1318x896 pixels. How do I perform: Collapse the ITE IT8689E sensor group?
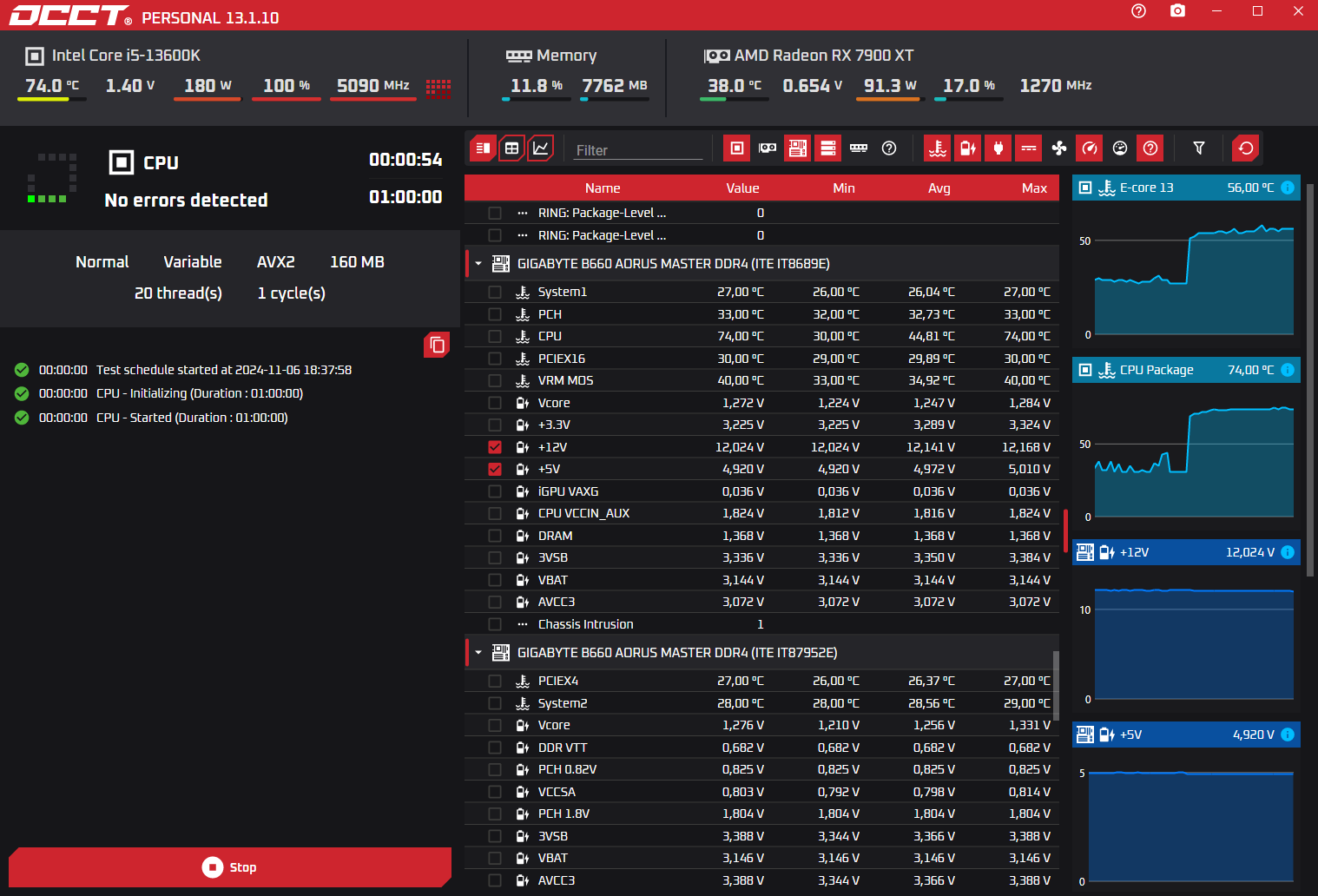click(x=478, y=263)
